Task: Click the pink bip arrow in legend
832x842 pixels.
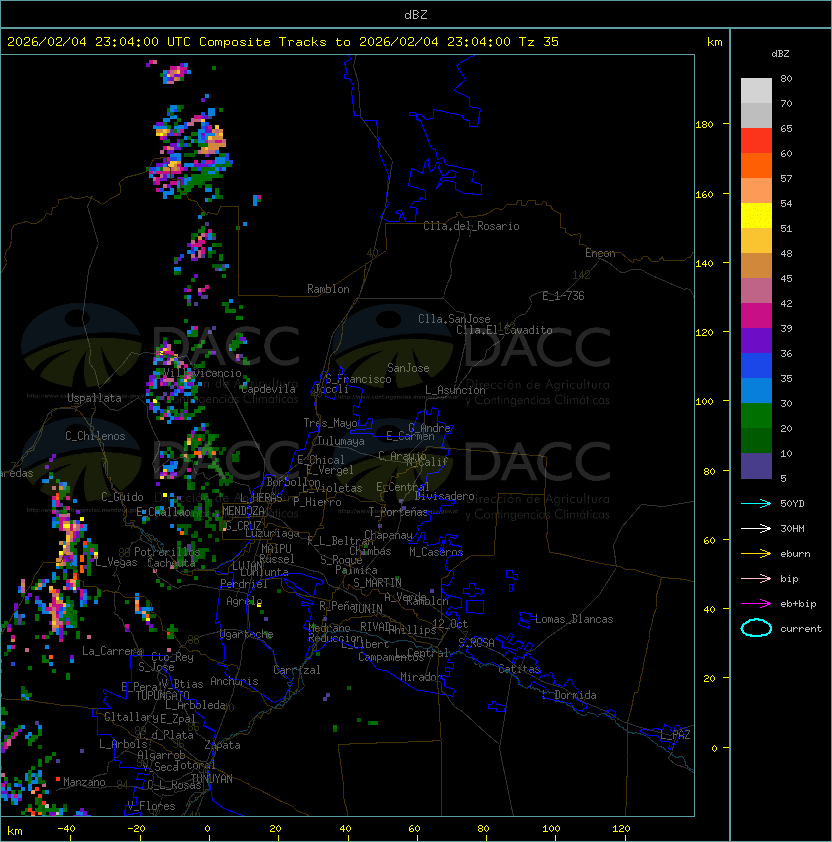Action: click(x=756, y=578)
